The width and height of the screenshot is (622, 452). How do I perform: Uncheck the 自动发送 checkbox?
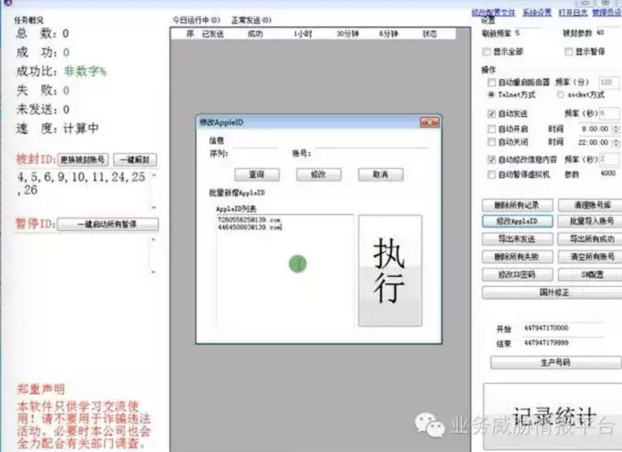pyautogui.click(x=491, y=114)
